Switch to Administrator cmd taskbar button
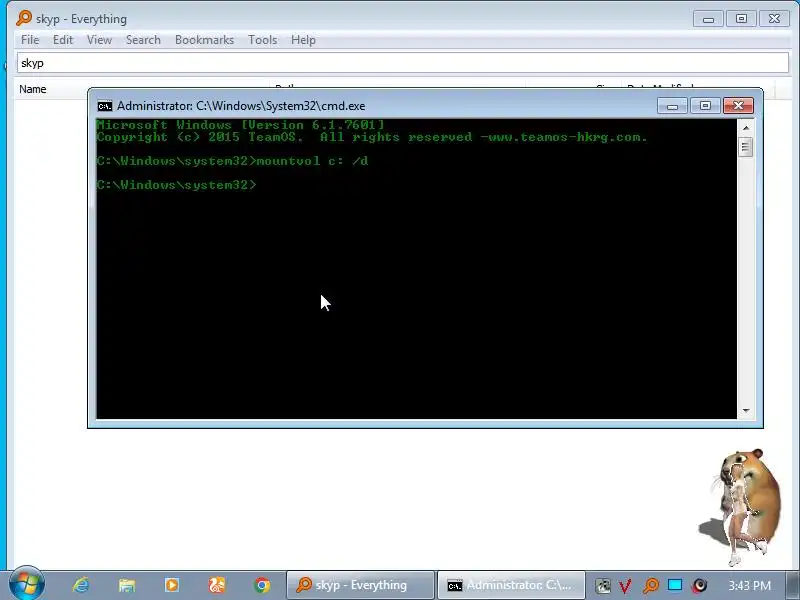This screenshot has height=600, width=800. 511,585
